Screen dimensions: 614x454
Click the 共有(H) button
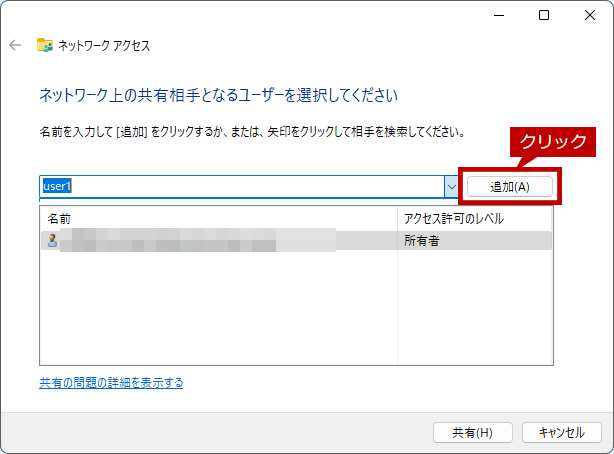point(473,432)
